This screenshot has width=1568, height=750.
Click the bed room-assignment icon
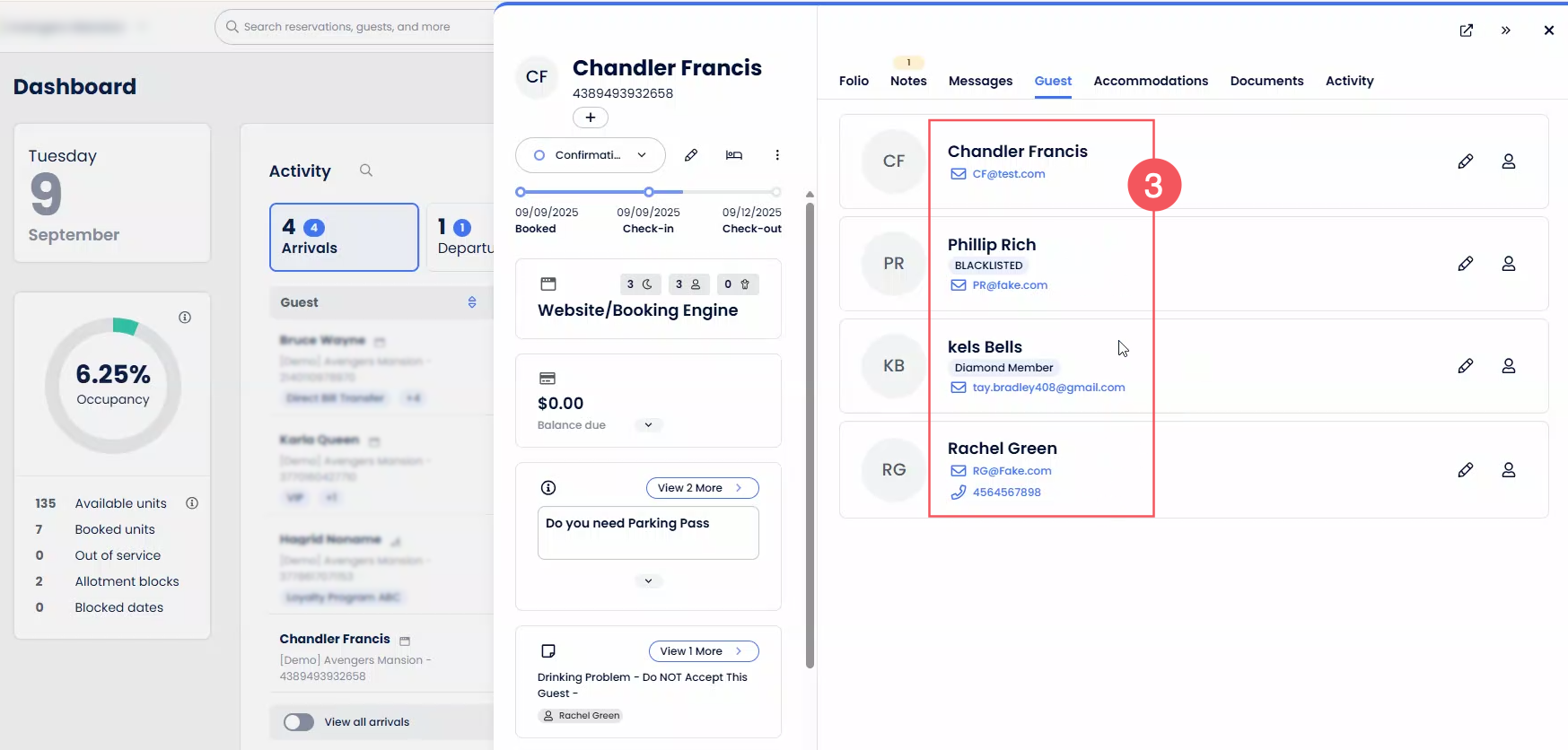click(x=734, y=155)
